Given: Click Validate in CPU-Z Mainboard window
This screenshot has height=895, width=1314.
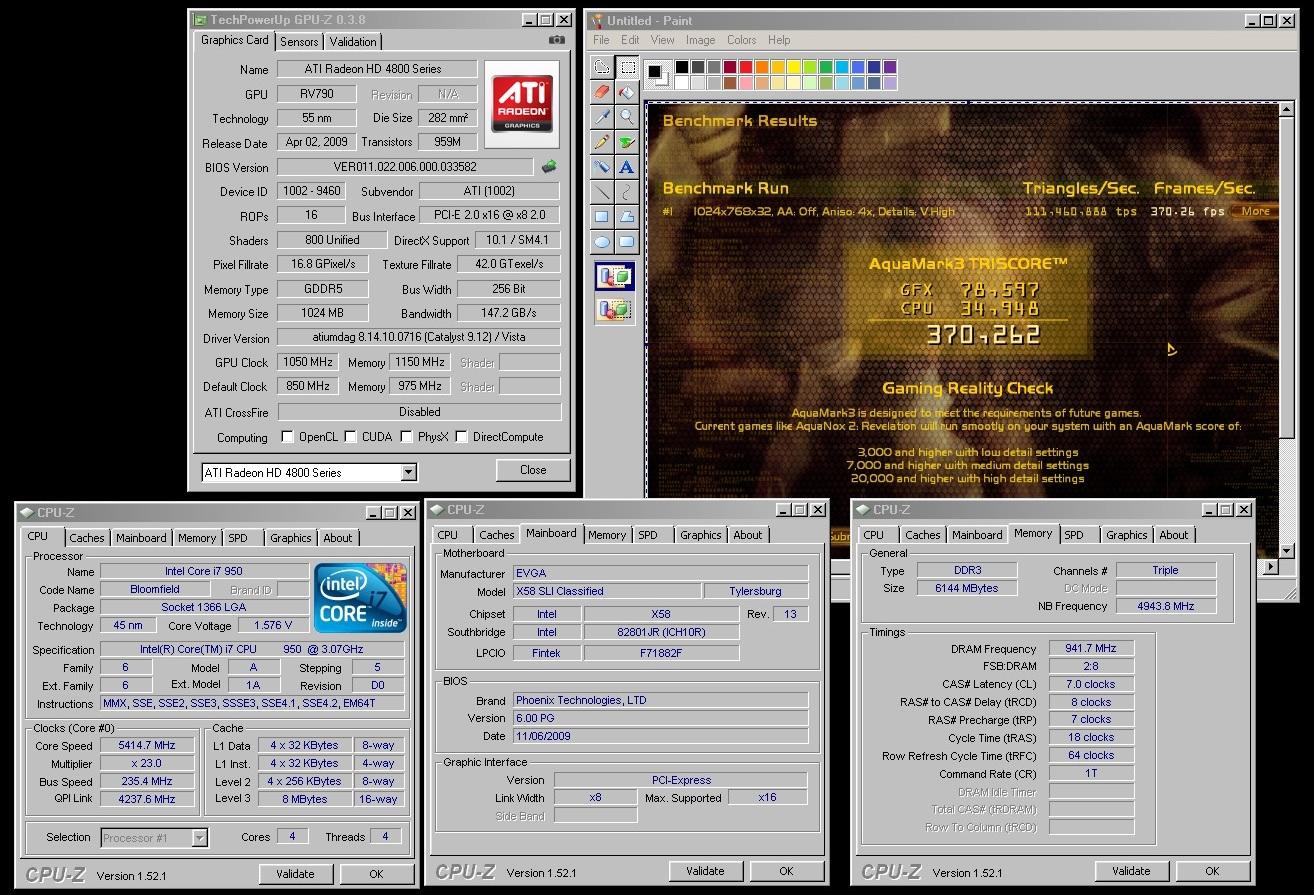Looking at the screenshot, I should click(705, 871).
